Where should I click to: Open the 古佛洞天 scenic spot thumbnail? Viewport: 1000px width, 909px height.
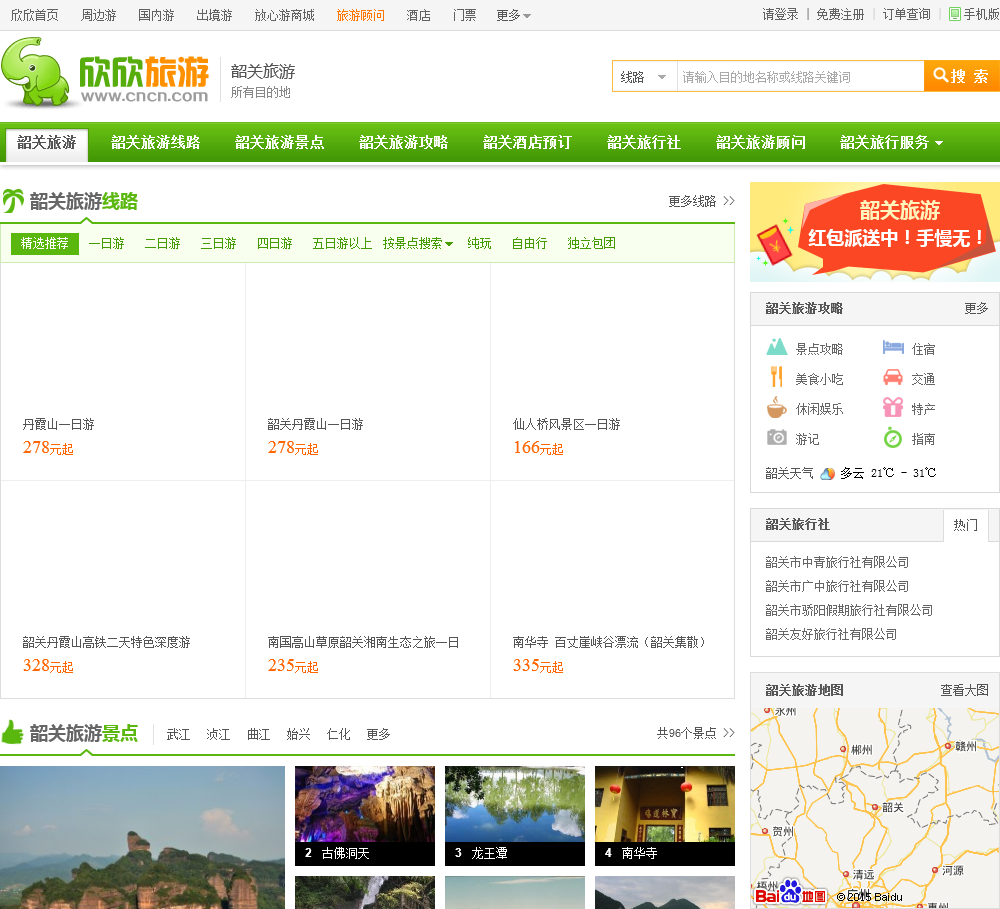coord(364,815)
